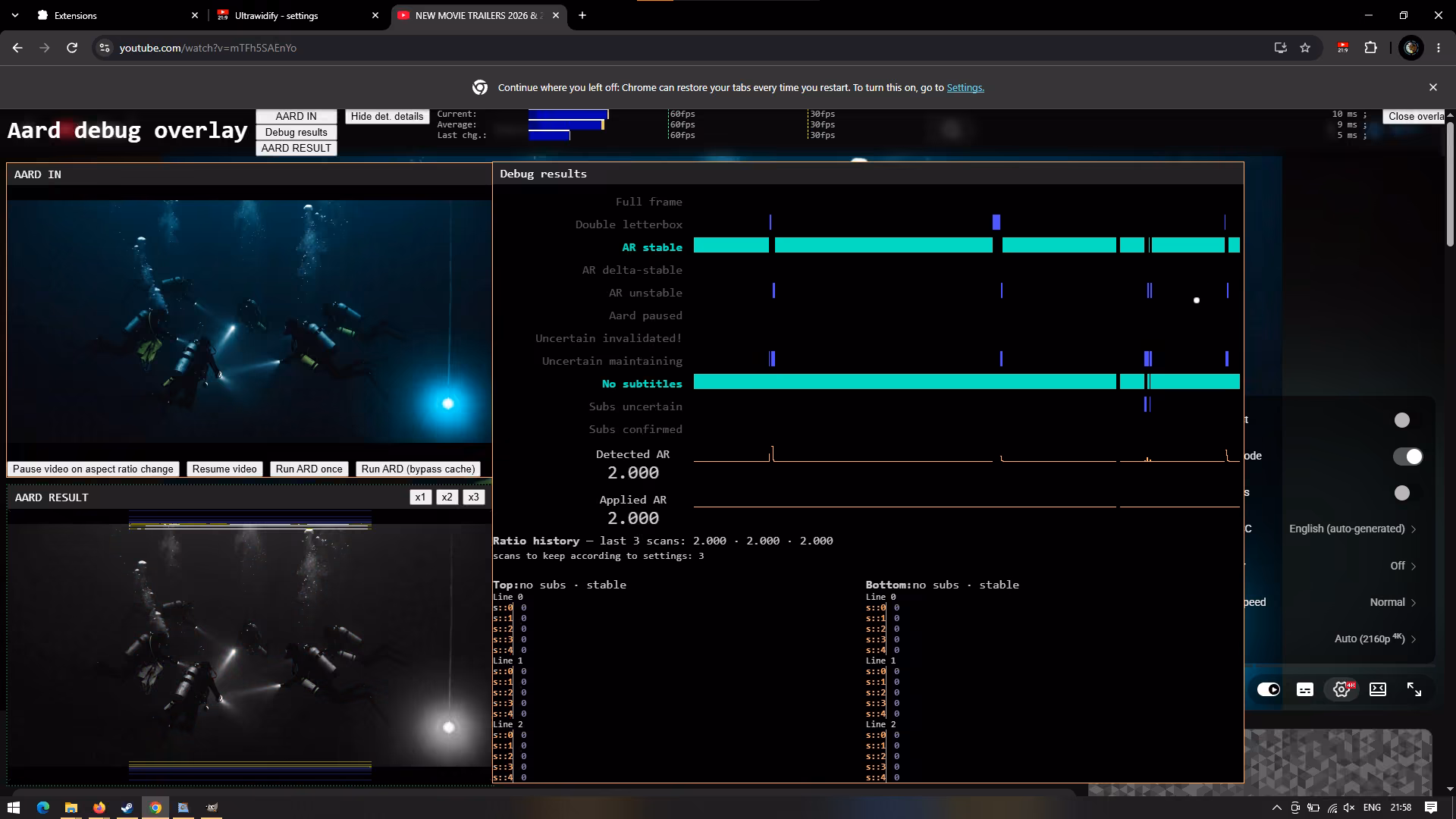This screenshot has height=819, width=1456.
Task: Click Hide det. details button
Action: (x=387, y=116)
